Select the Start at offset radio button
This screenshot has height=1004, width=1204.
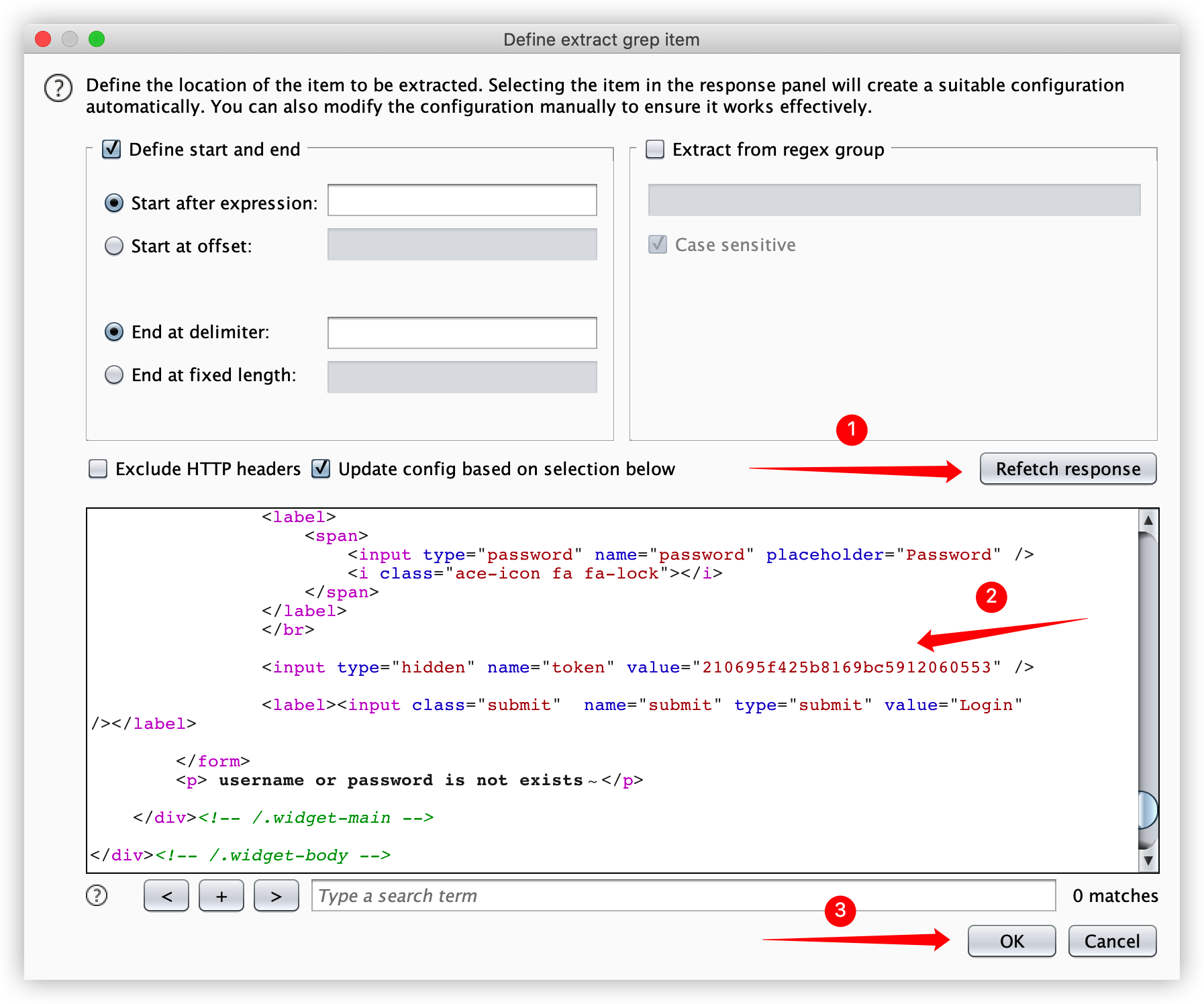coord(114,246)
